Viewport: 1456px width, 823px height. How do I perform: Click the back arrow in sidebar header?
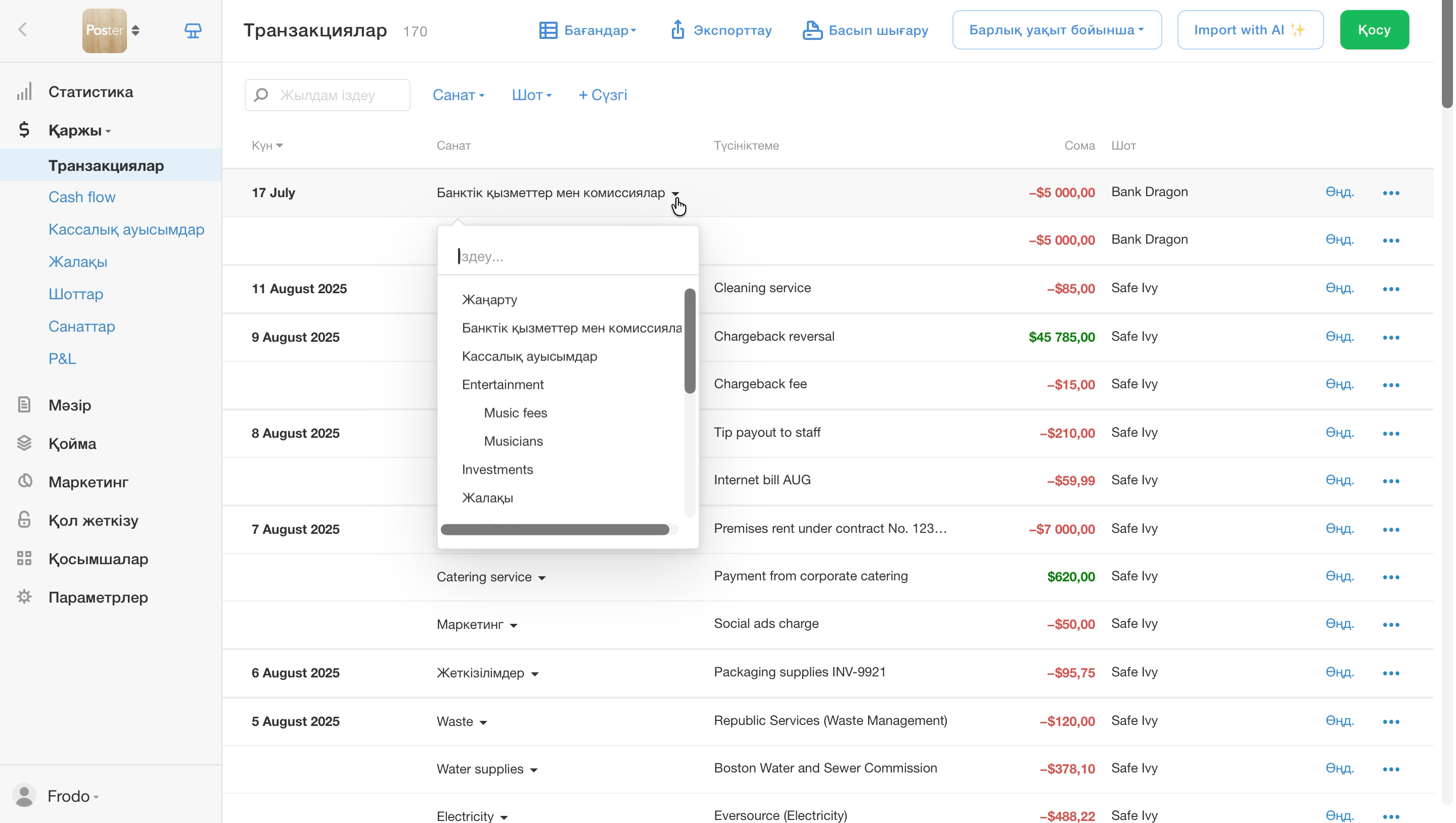click(x=23, y=29)
